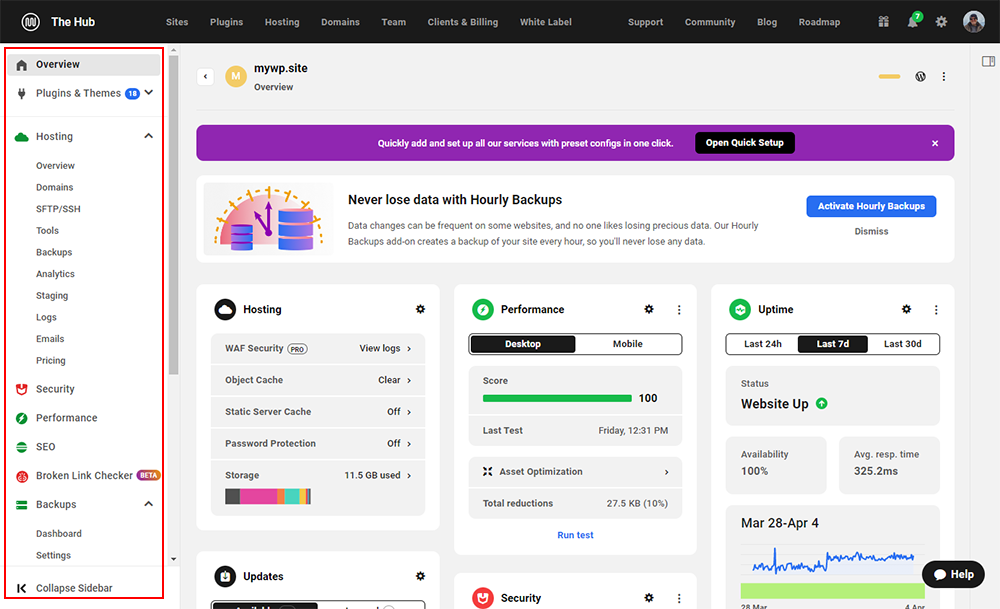The width and height of the screenshot is (1000, 609).
Task: Open Uptime widget three-dot menu
Action: [x=936, y=310]
